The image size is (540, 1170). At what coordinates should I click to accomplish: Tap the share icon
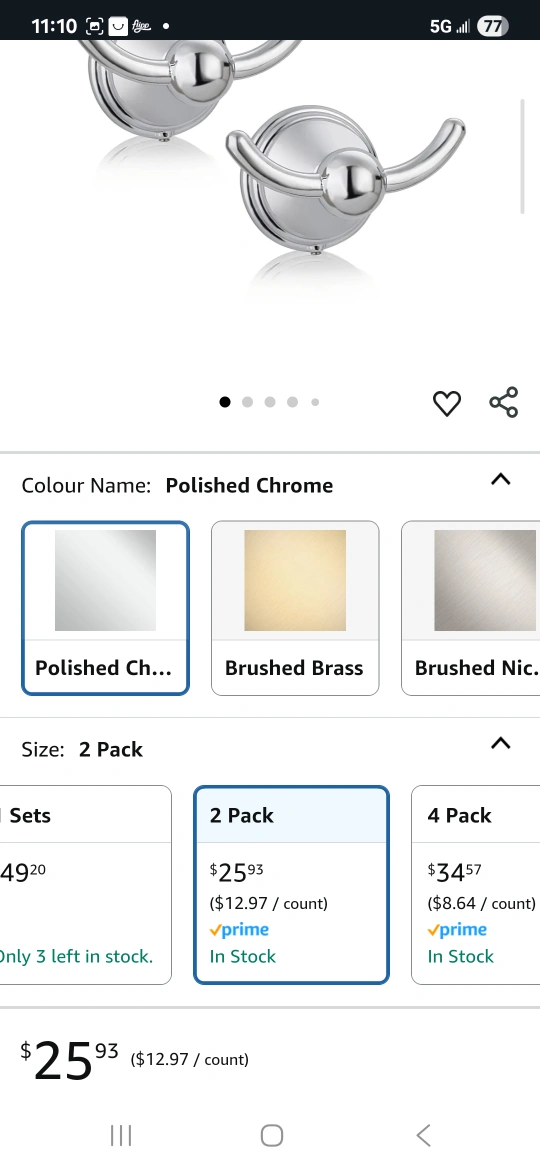tap(503, 402)
